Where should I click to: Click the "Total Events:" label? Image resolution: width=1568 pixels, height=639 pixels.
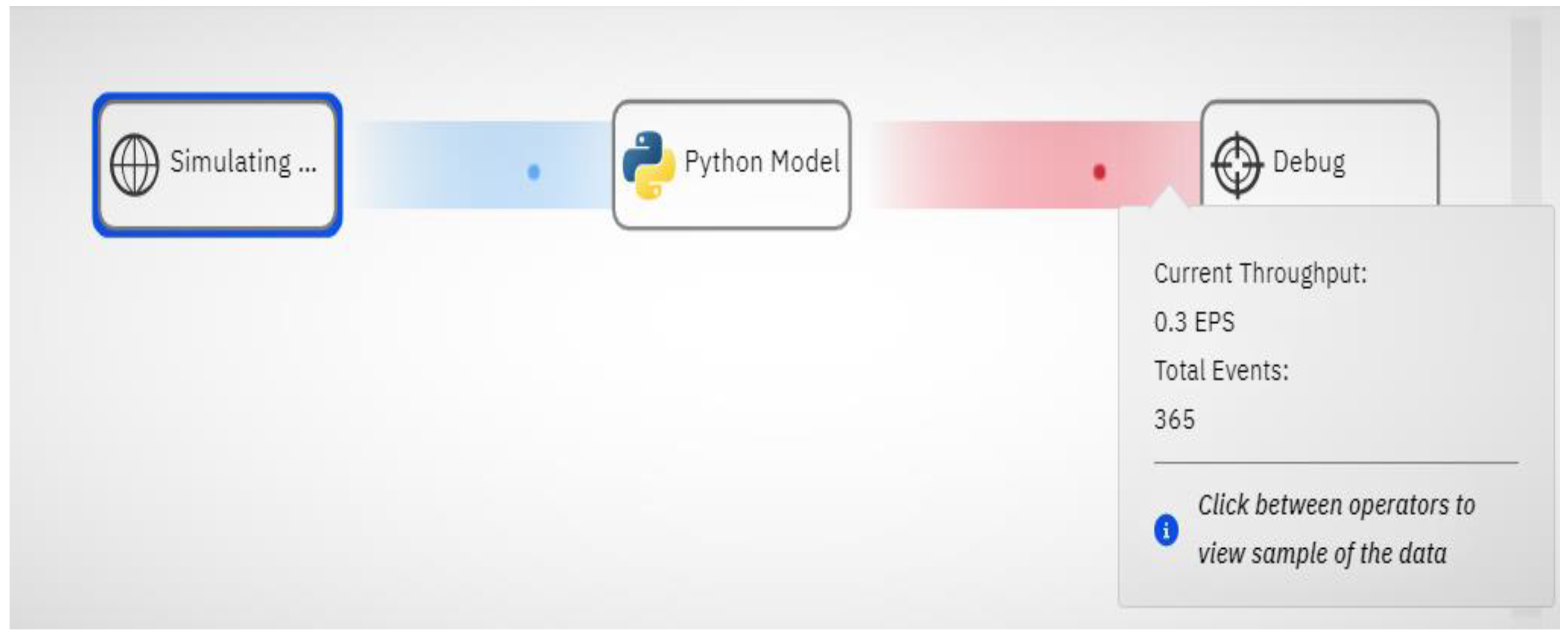[1221, 371]
